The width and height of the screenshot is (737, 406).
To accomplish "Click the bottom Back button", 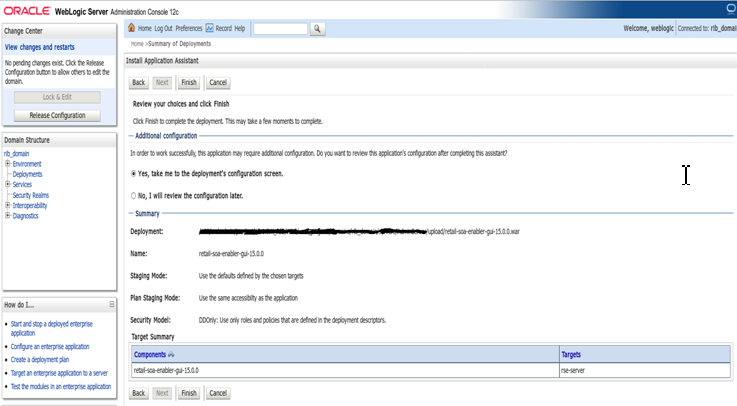I will tap(139, 393).
